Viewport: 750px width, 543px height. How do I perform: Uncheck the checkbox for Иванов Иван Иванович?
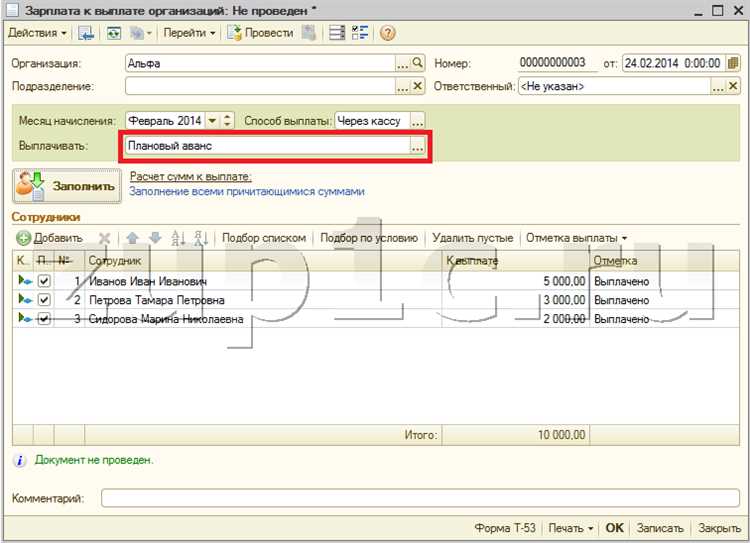pyautogui.click(x=44, y=281)
